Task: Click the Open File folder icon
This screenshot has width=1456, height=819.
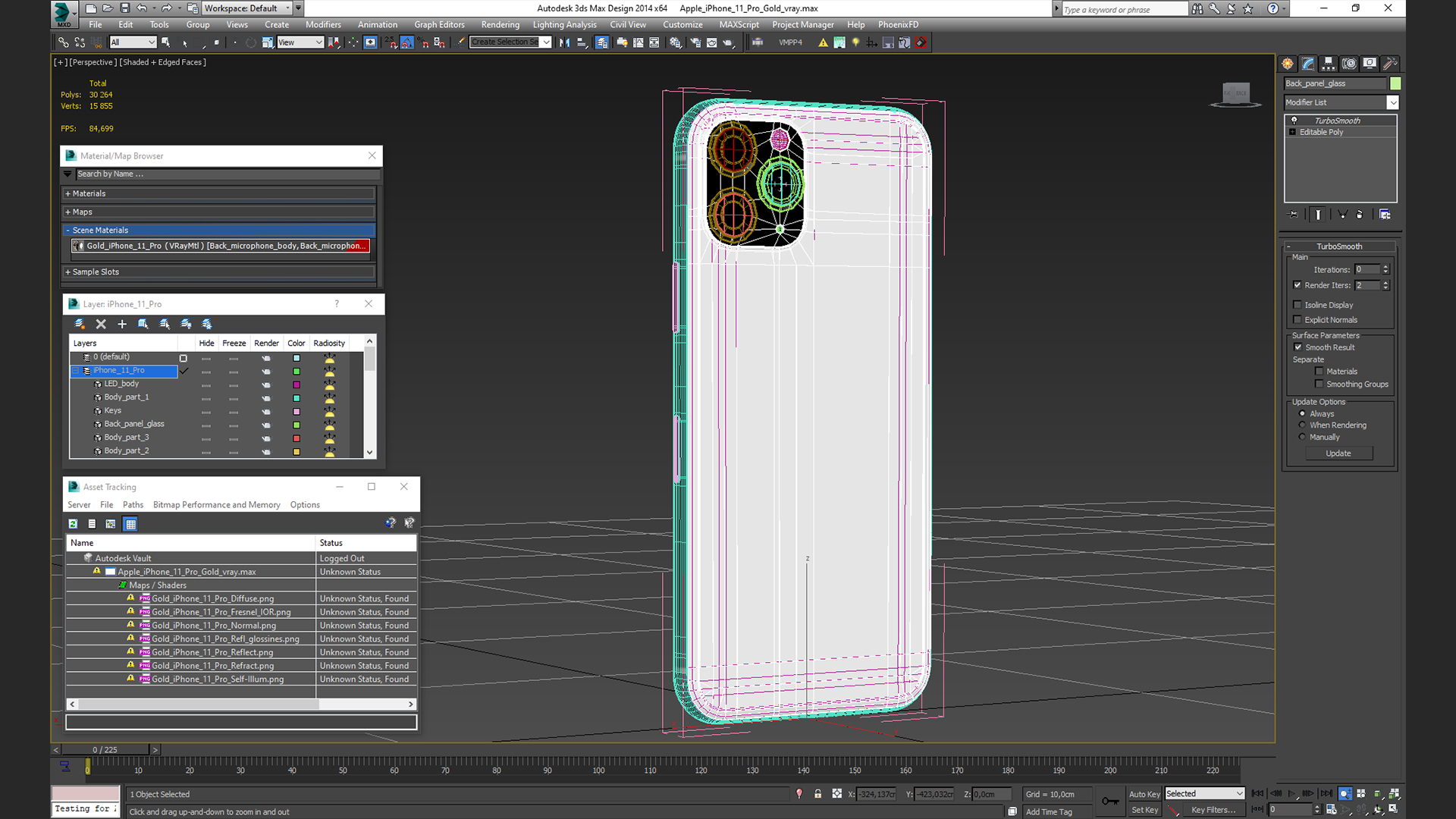Action: click(108, 8)
